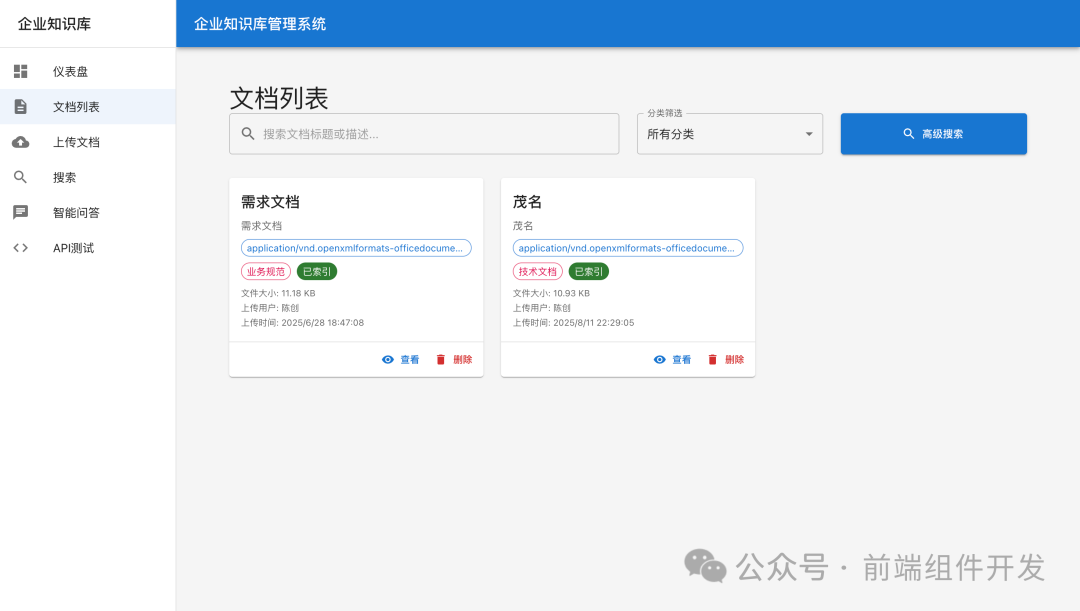
Task: Expand the 分类筛选 selection arrow
Action: point(810,134)
